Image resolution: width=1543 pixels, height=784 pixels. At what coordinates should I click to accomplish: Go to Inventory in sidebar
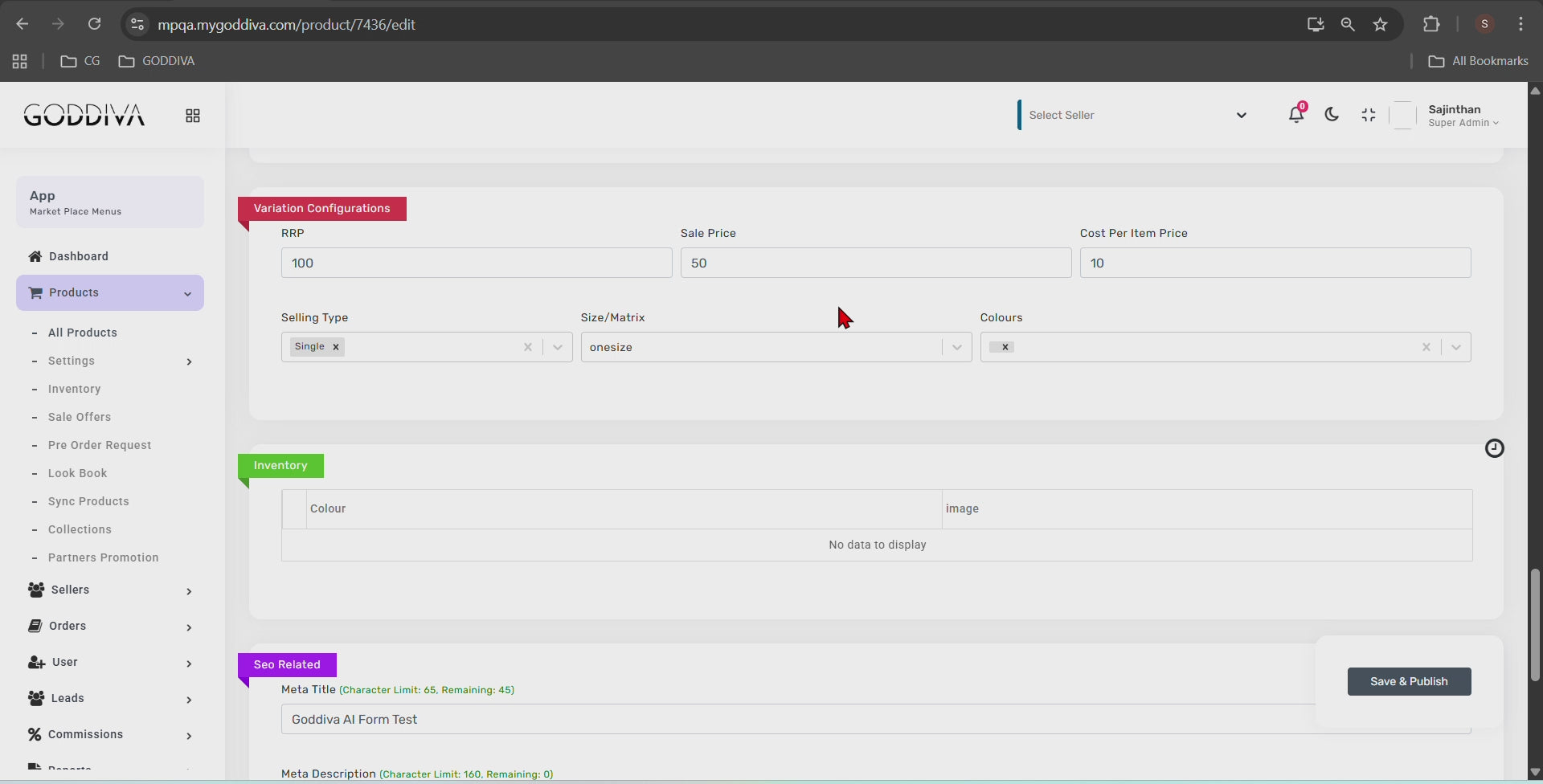pos(74,389)
